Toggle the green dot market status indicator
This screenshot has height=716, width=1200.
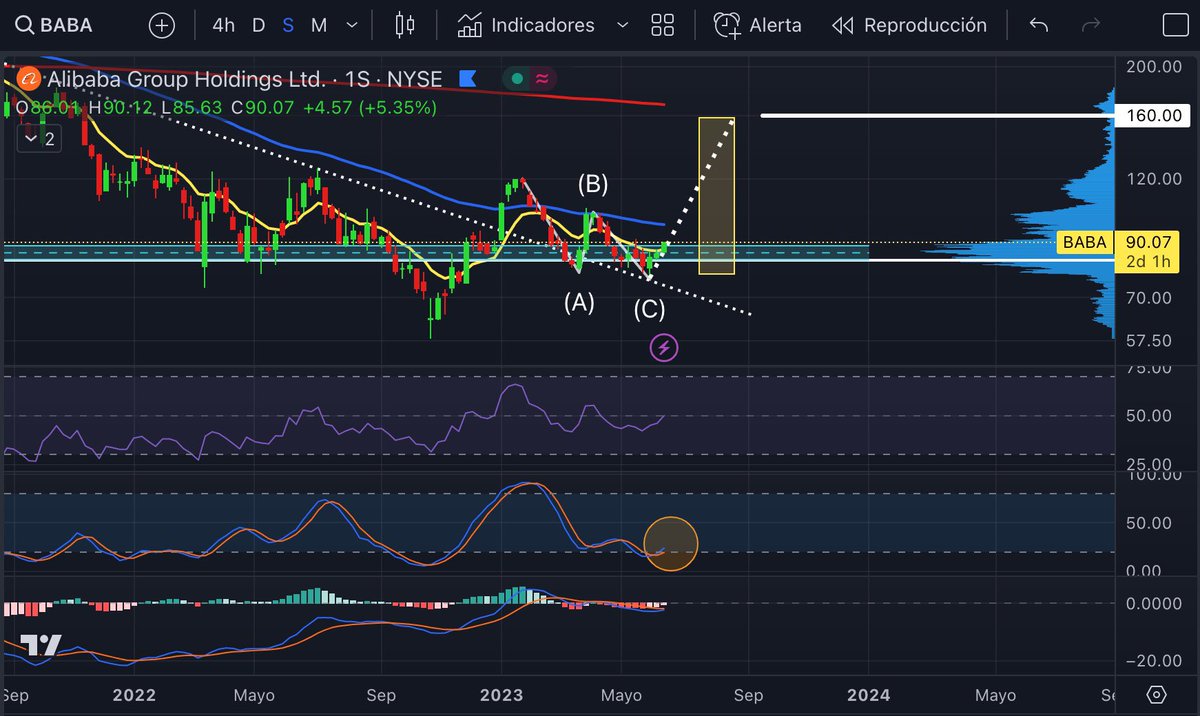pyautogui.click(x=516, y=78)
